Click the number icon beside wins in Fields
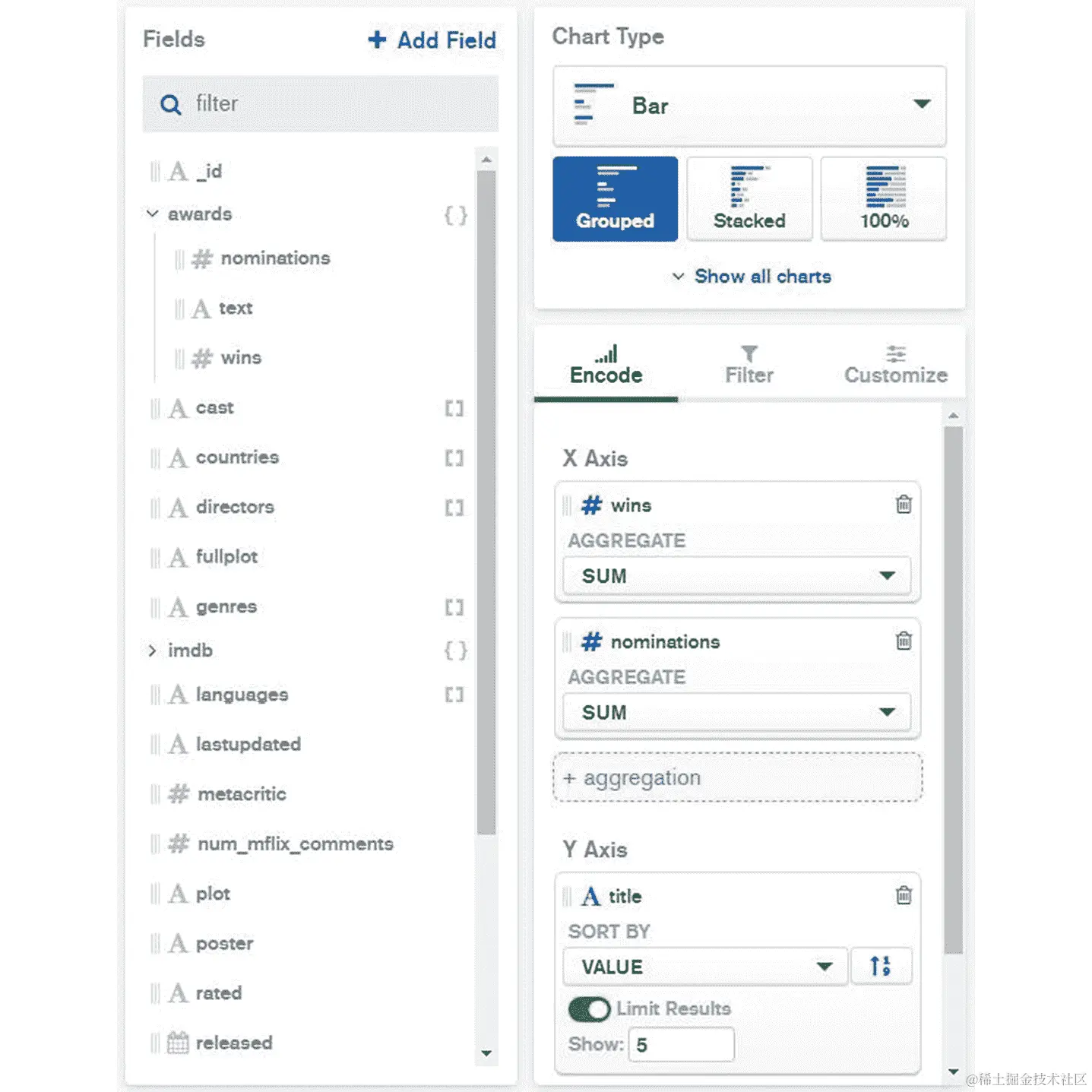Image resolution: width=1092 pixels, height=1092 pixels. click(201, 358)
